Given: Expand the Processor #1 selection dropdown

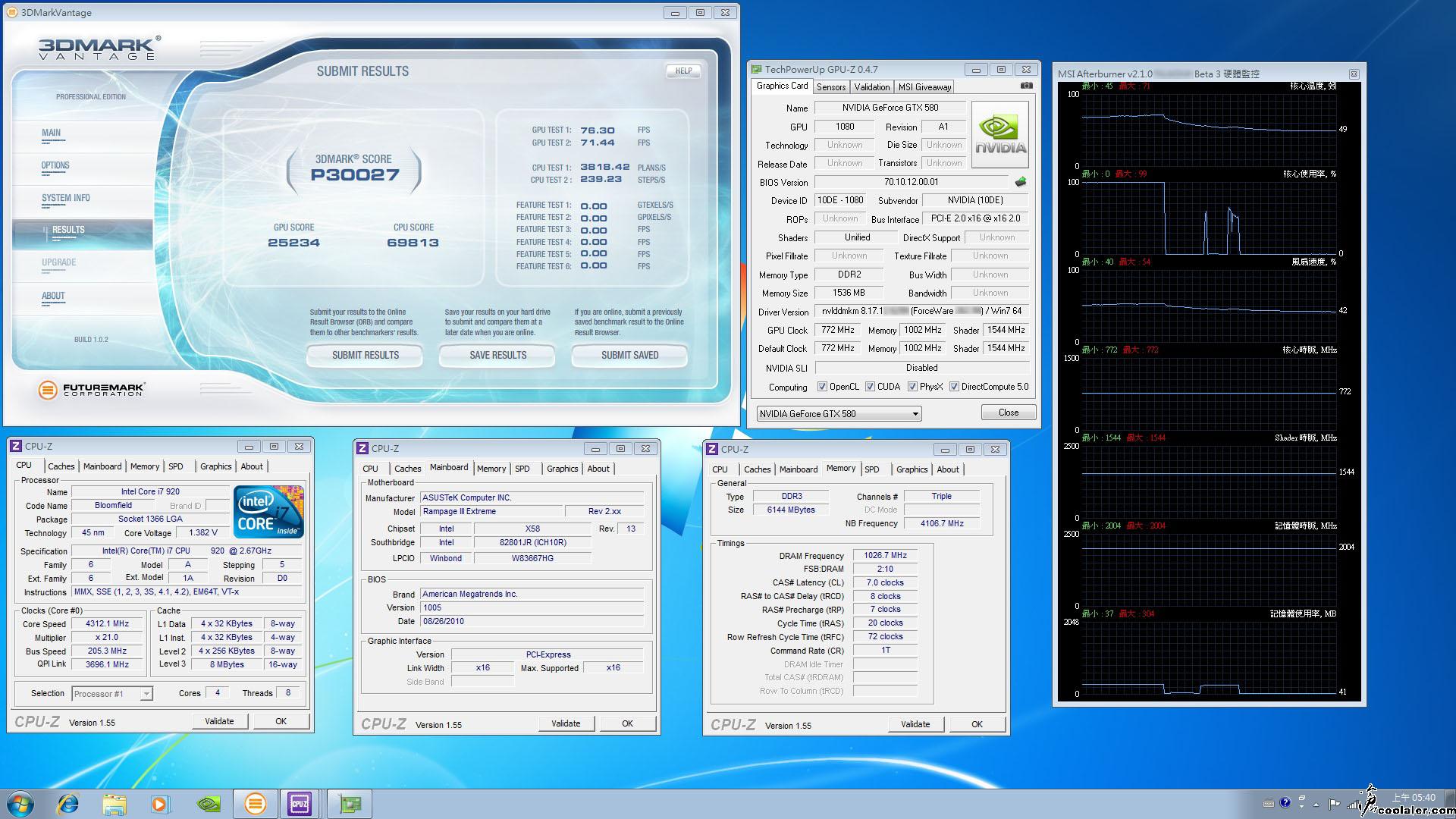Looking at the screenshot, I should click(x=146, y=694).
